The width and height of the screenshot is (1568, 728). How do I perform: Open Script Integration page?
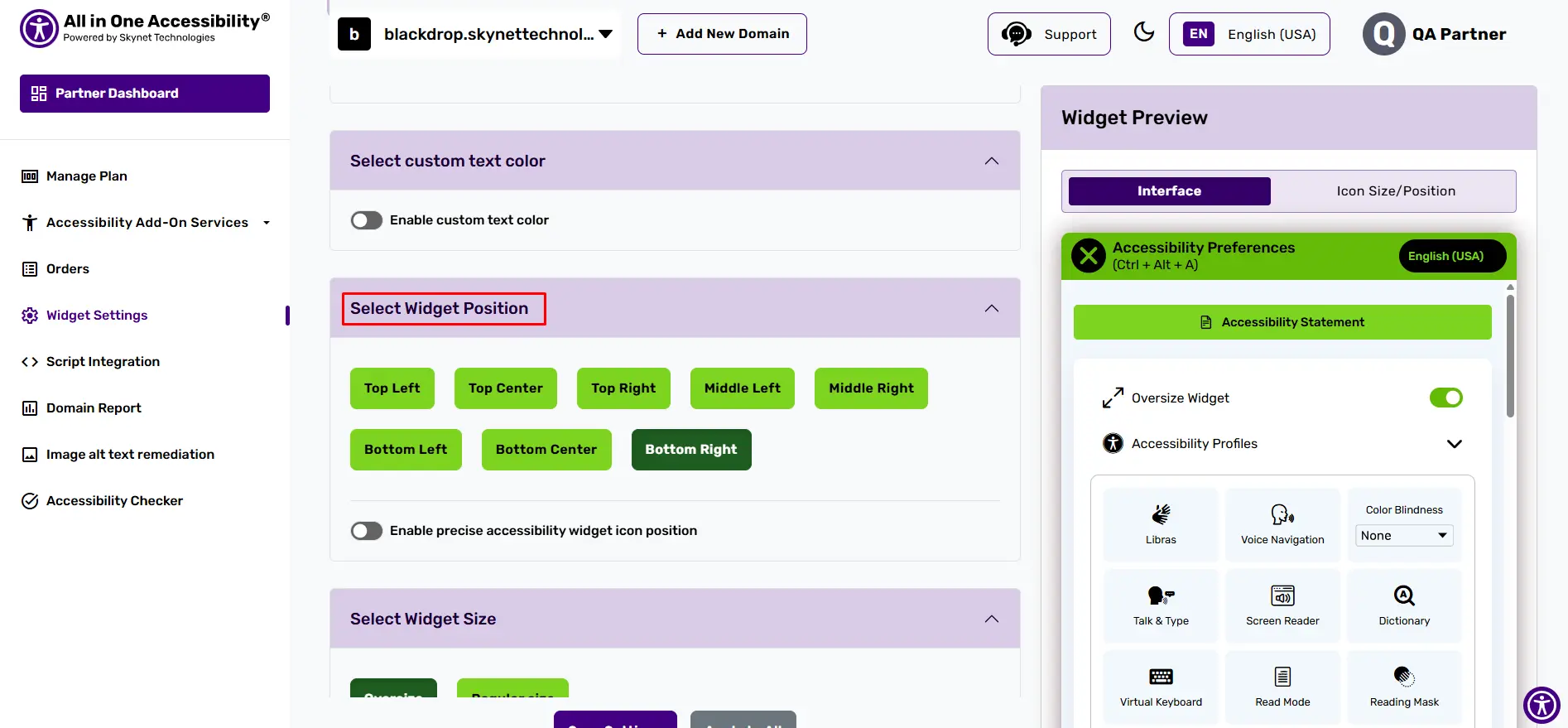point(103,362)
